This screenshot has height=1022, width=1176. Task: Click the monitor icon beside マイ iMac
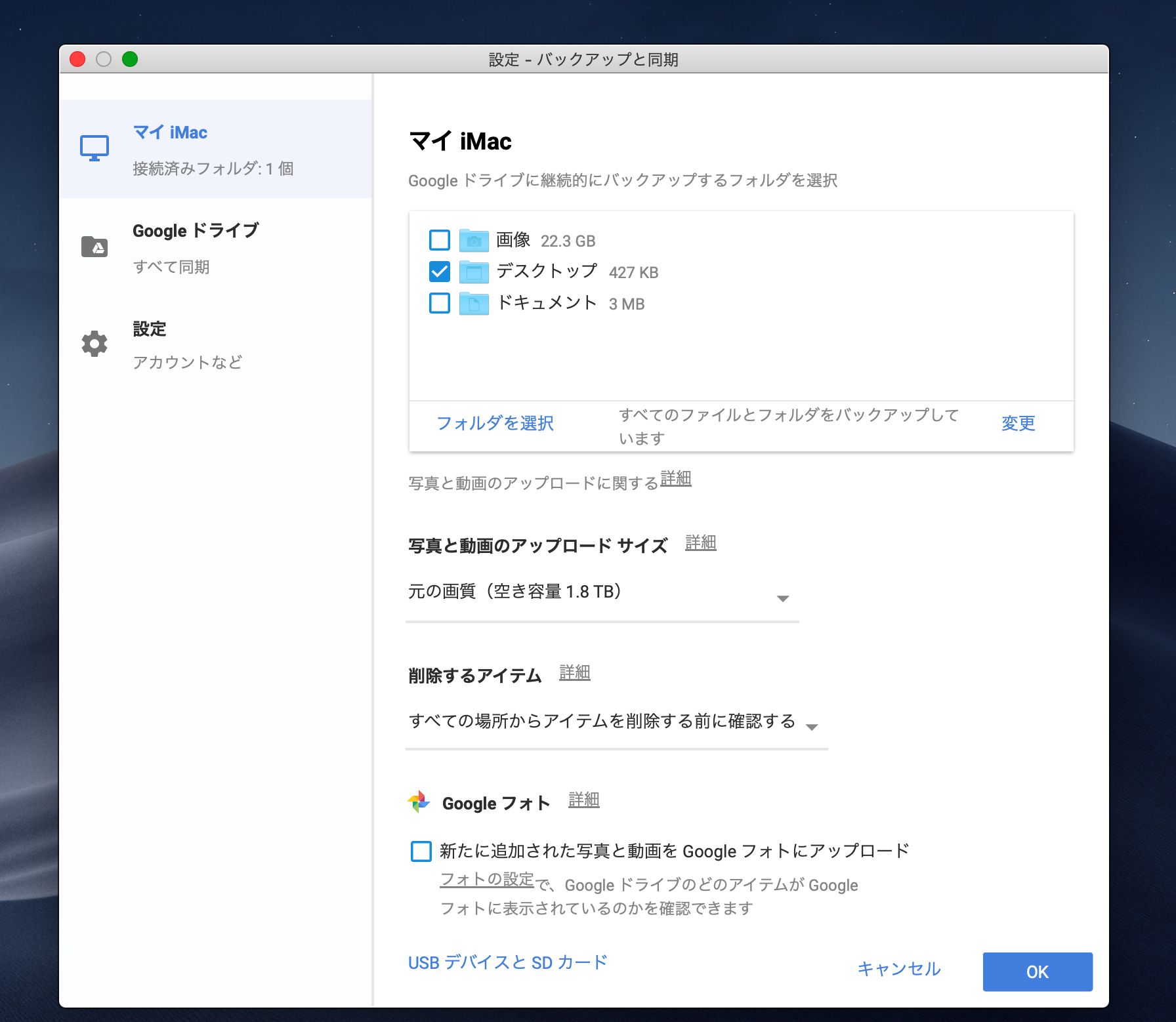[94, 148]
